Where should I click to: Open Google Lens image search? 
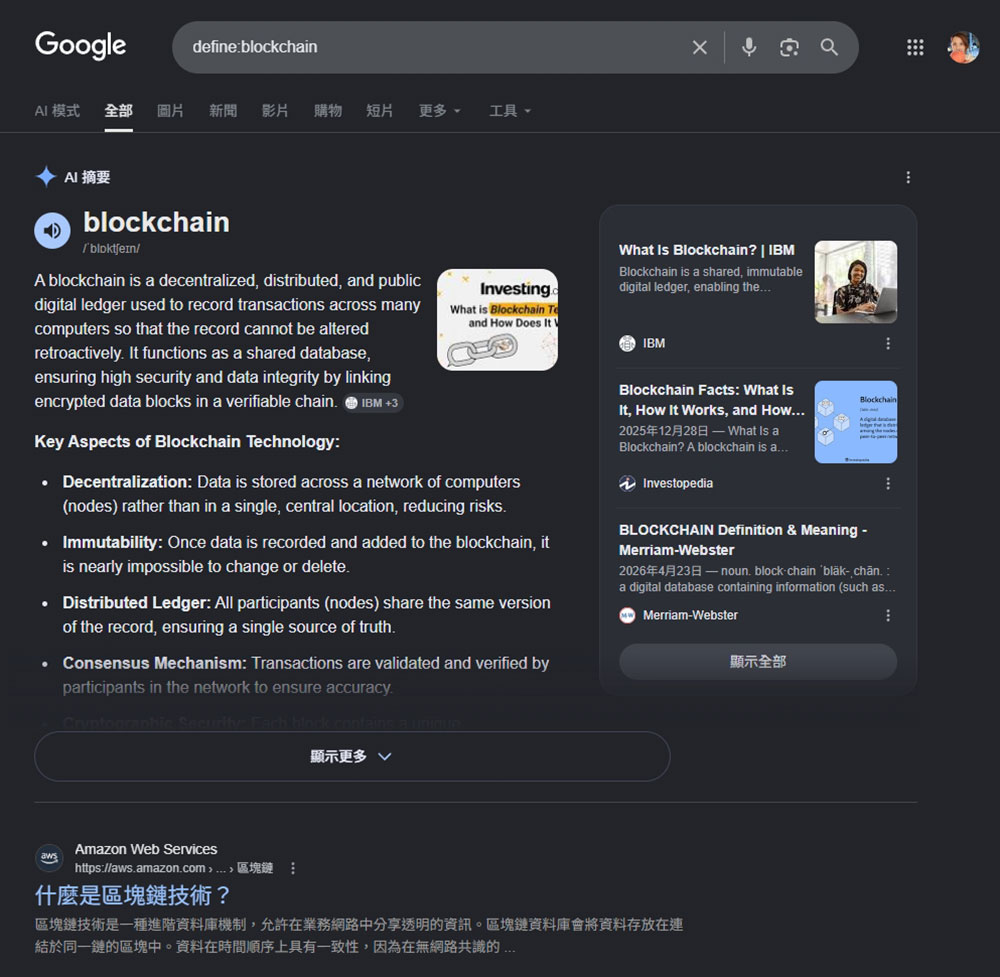pyautogui.click(x=789, y=47)
